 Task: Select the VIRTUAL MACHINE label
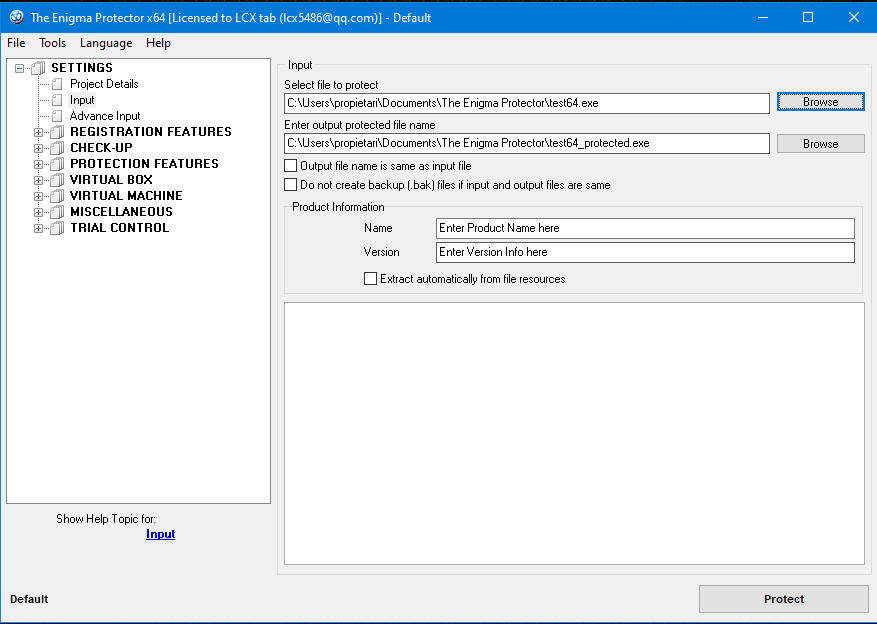tap(126, 196)
